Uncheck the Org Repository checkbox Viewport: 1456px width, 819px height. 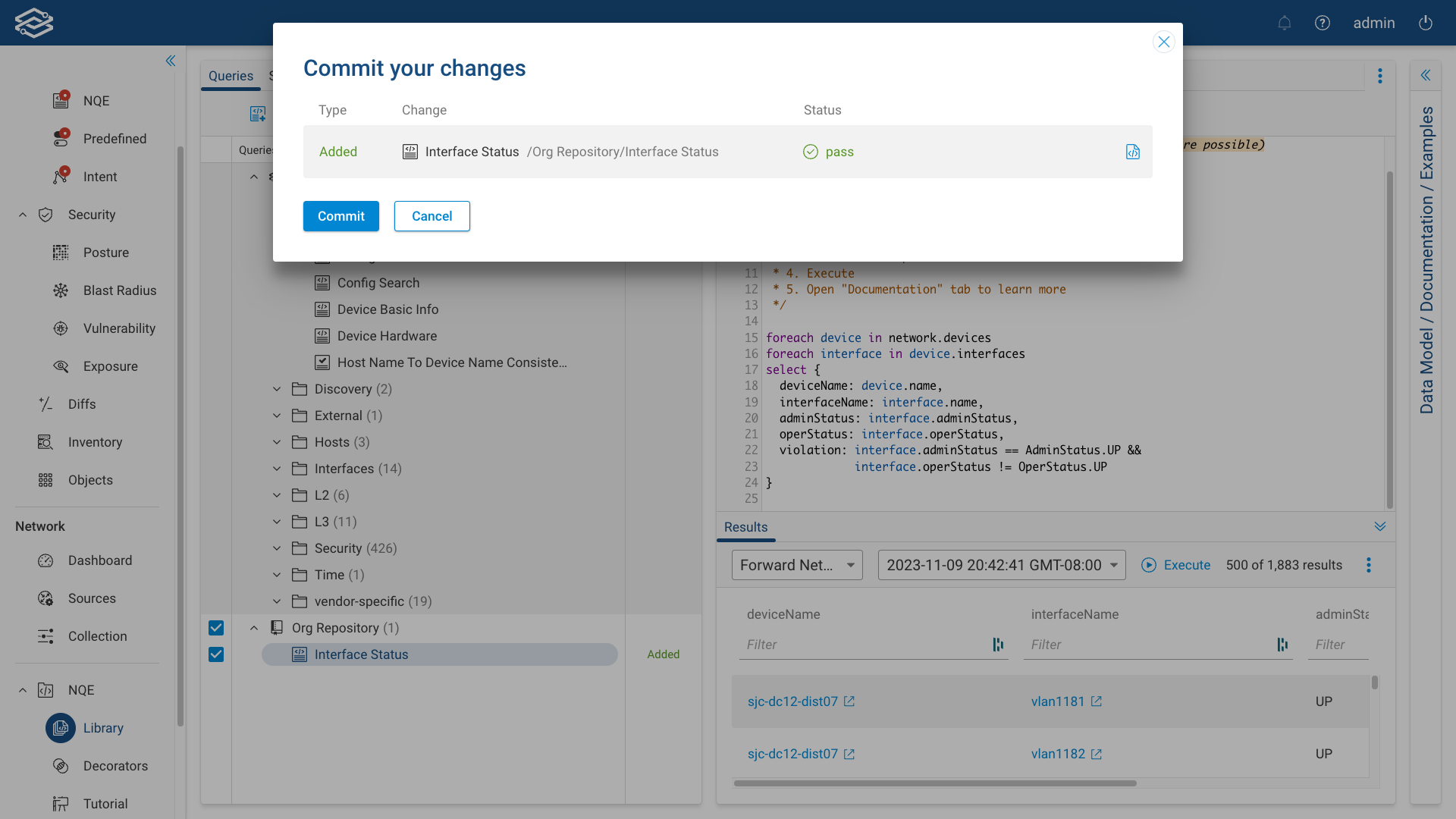click(216, 628)
